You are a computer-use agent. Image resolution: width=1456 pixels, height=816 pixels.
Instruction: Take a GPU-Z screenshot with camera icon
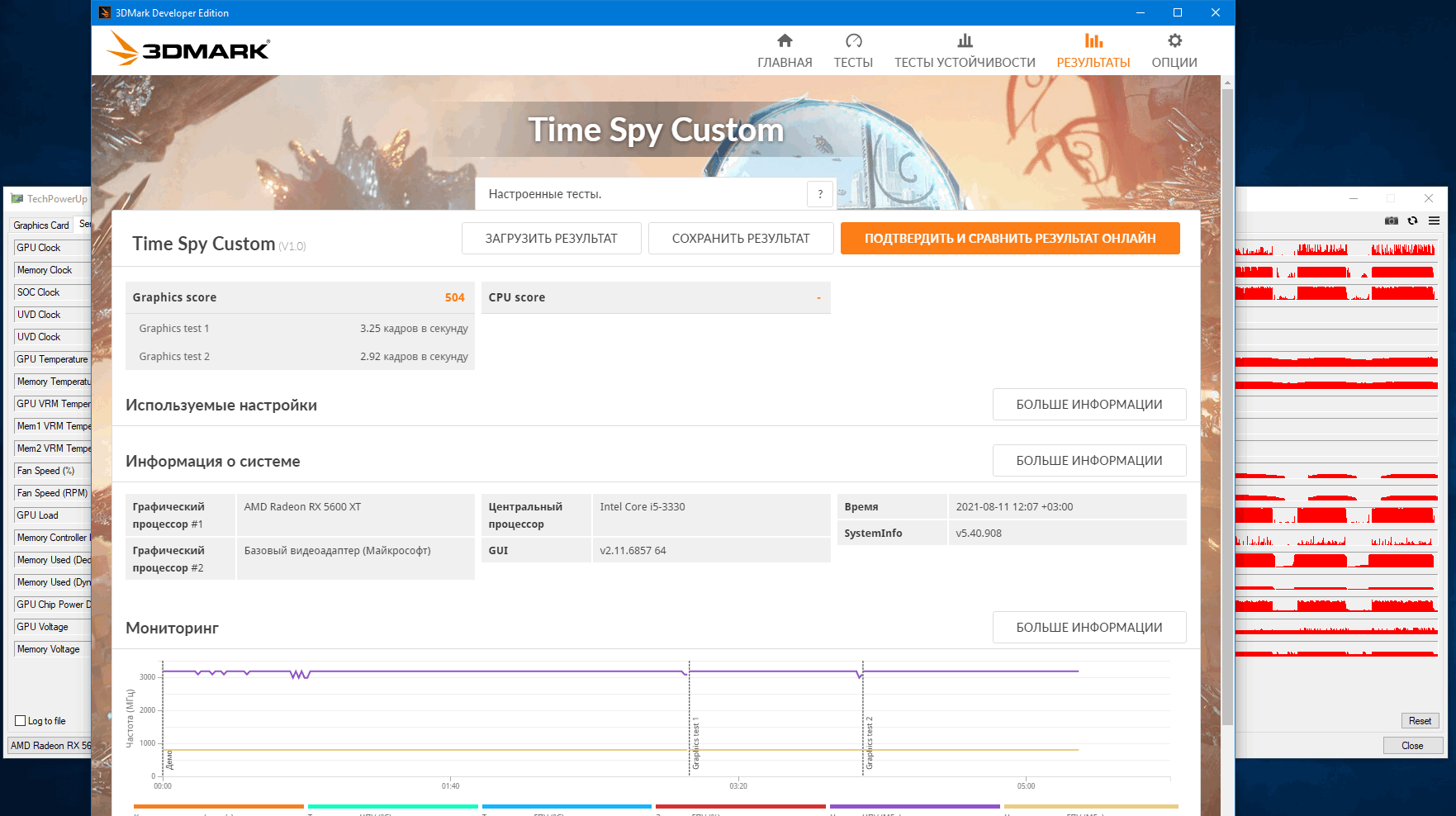(1392, 221)
